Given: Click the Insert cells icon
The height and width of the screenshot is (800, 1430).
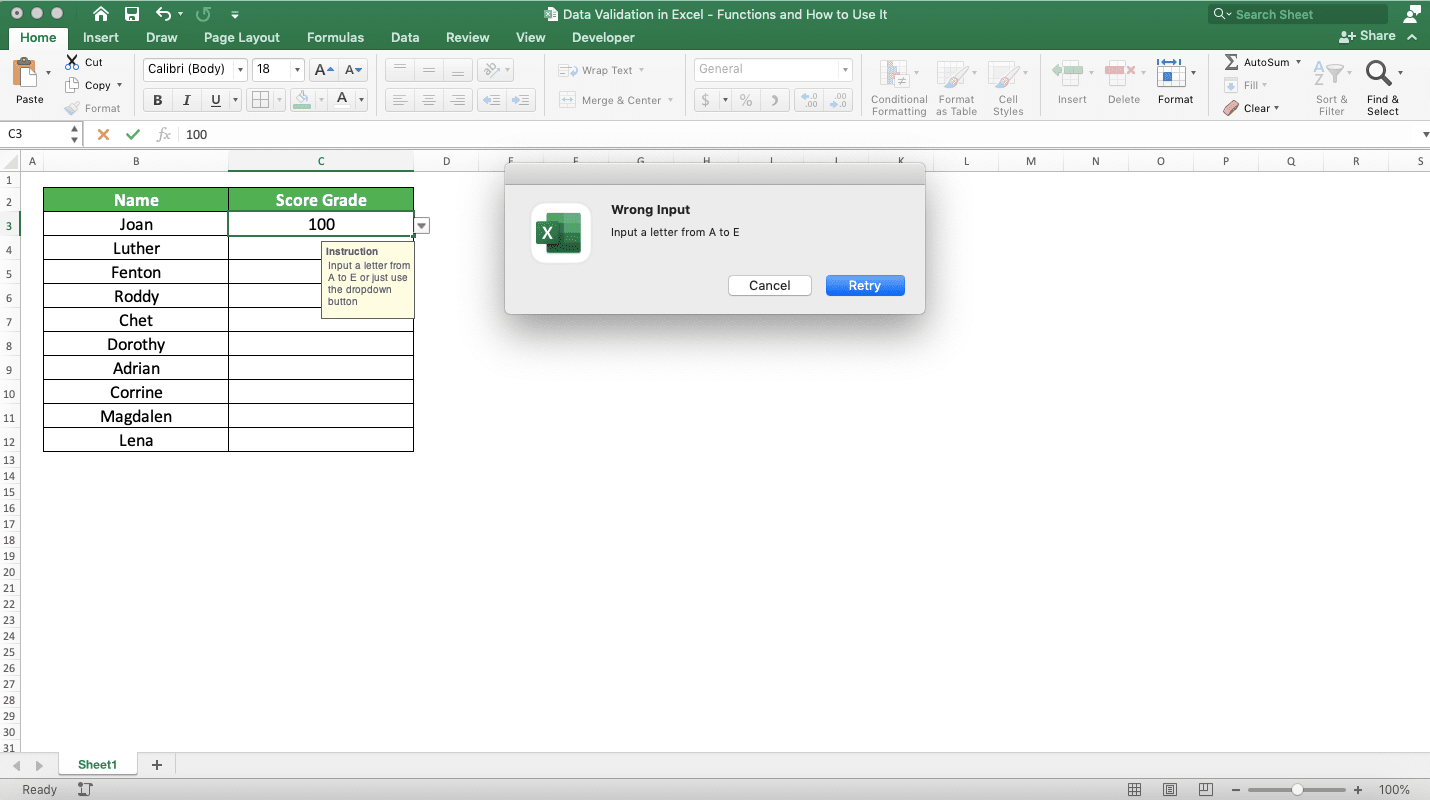Looking at the screenshot, I should tap(1067, 72).
